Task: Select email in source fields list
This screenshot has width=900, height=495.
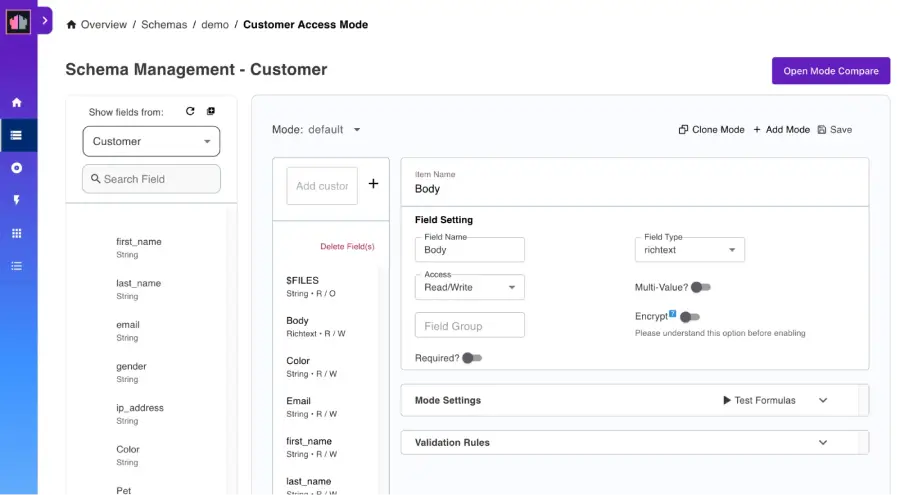Action: tap(127, 331)
